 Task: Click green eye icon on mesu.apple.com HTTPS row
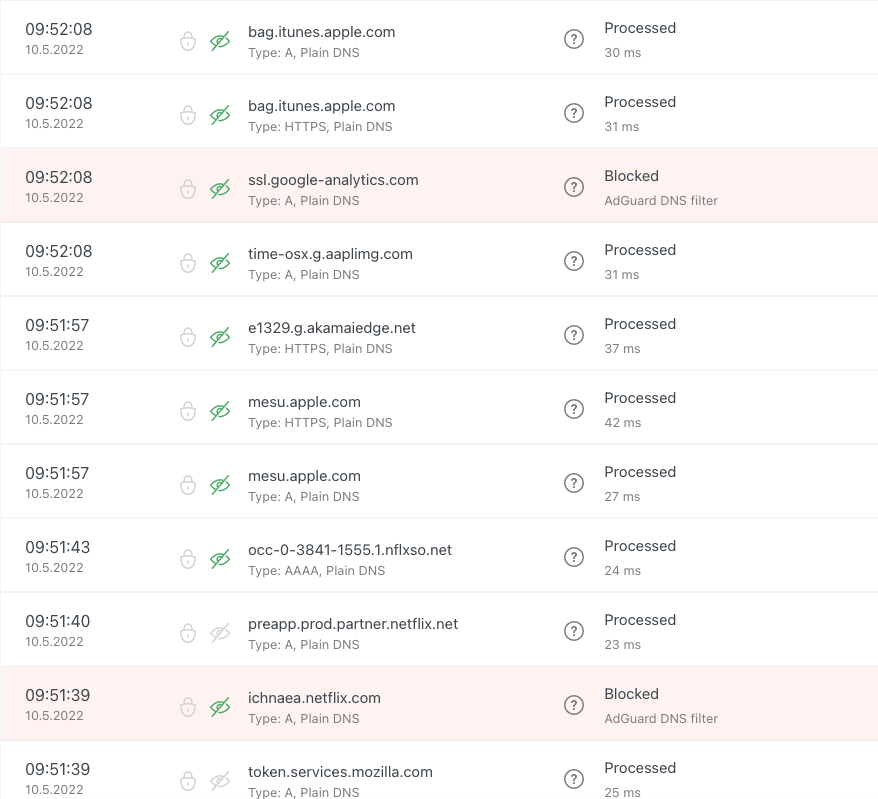pyautogui.click(x=220, y=411)
